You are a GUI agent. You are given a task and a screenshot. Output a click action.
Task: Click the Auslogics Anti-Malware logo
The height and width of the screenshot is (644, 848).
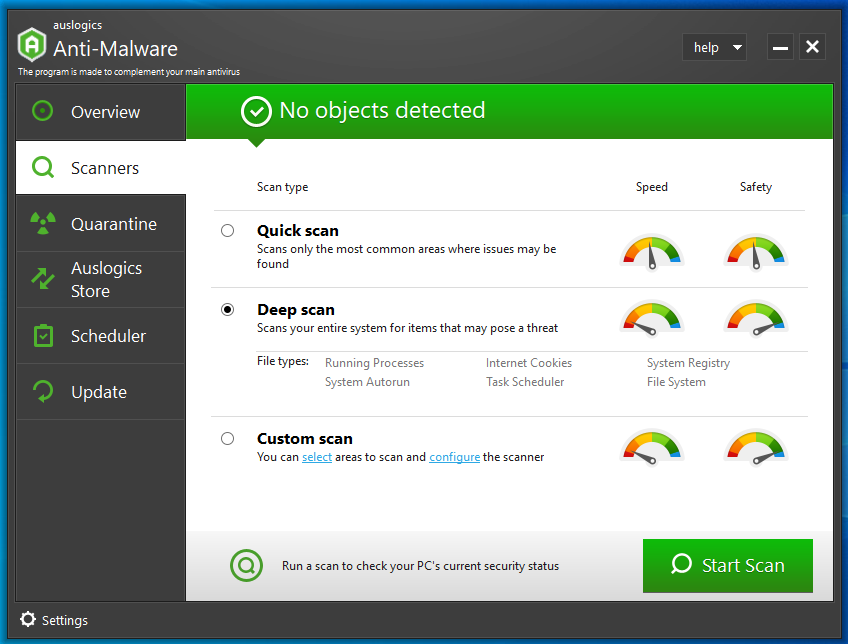(31, 44)
